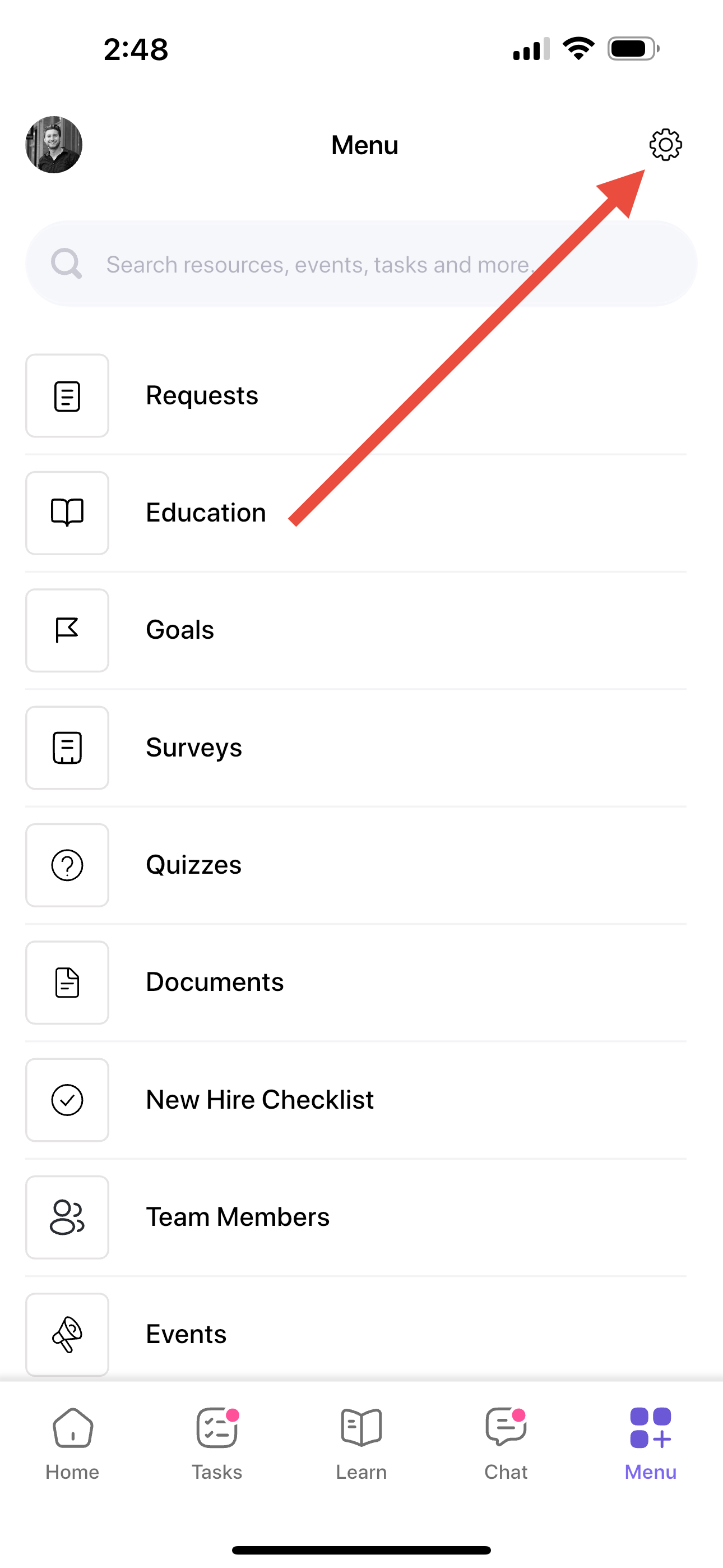Image resolution: width=723 pixels, height=1568 pixels.
Task: Open settings via the gear icon
Action: tap(665, 145)
